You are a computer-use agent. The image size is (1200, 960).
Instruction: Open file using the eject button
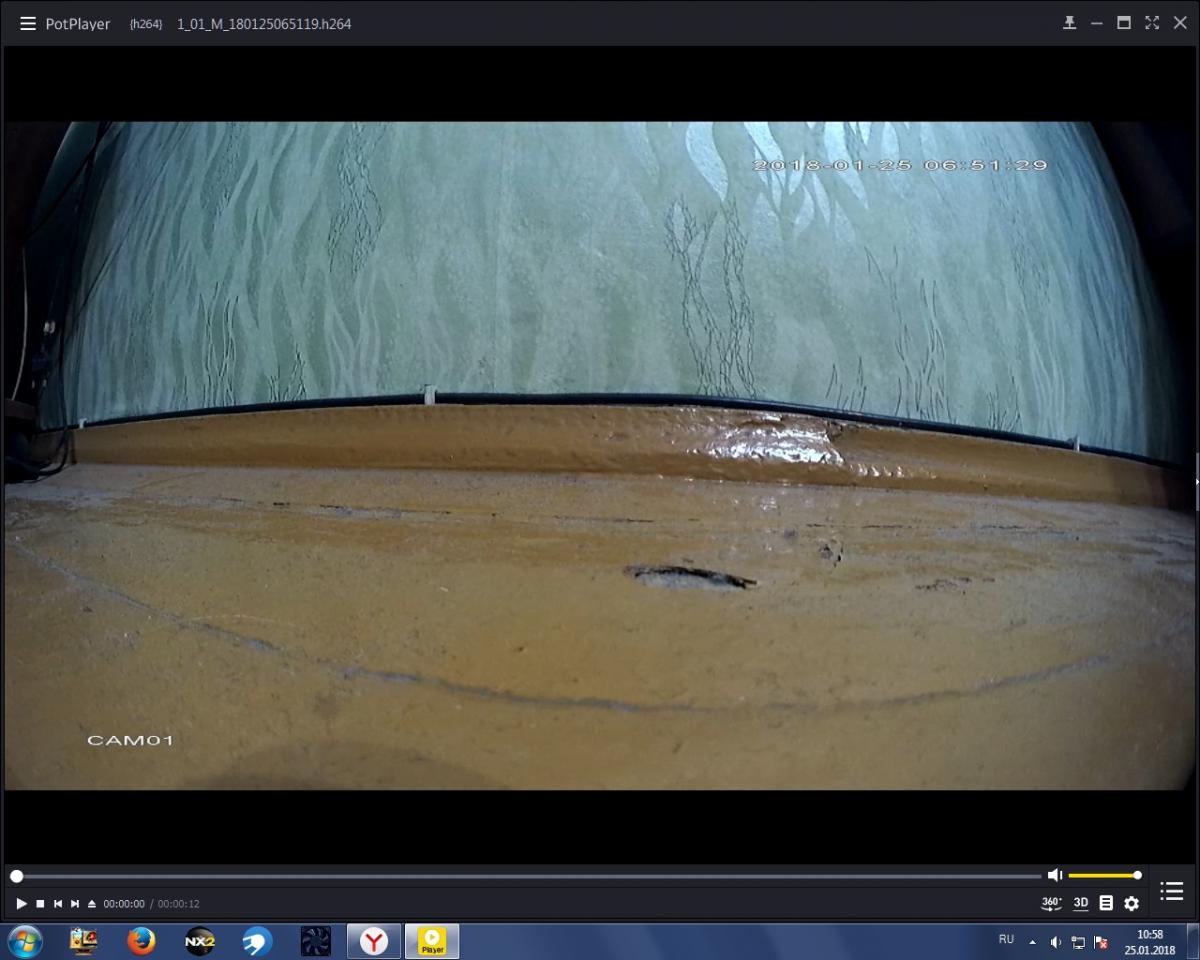pos(92,903)
